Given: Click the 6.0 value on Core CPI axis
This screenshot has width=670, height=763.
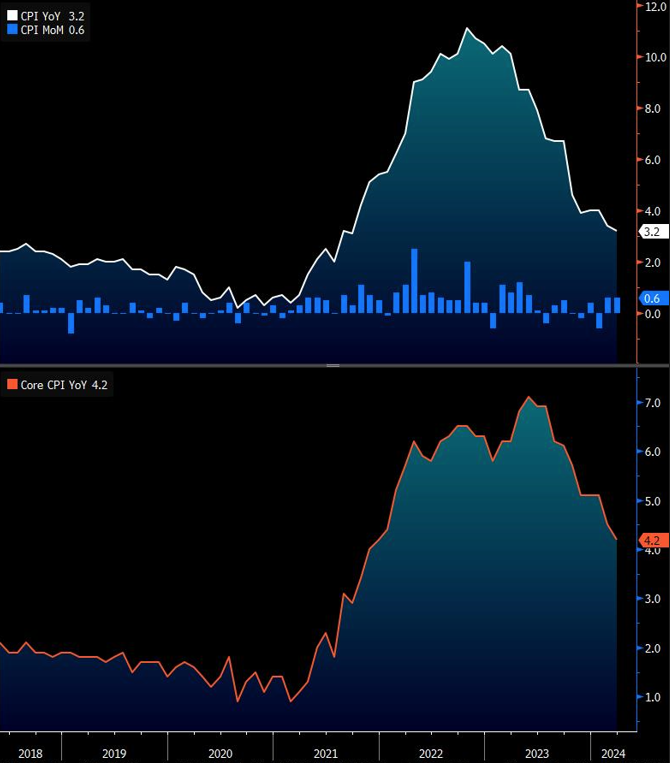Looking at the screenshot, I should click(652, 452).
